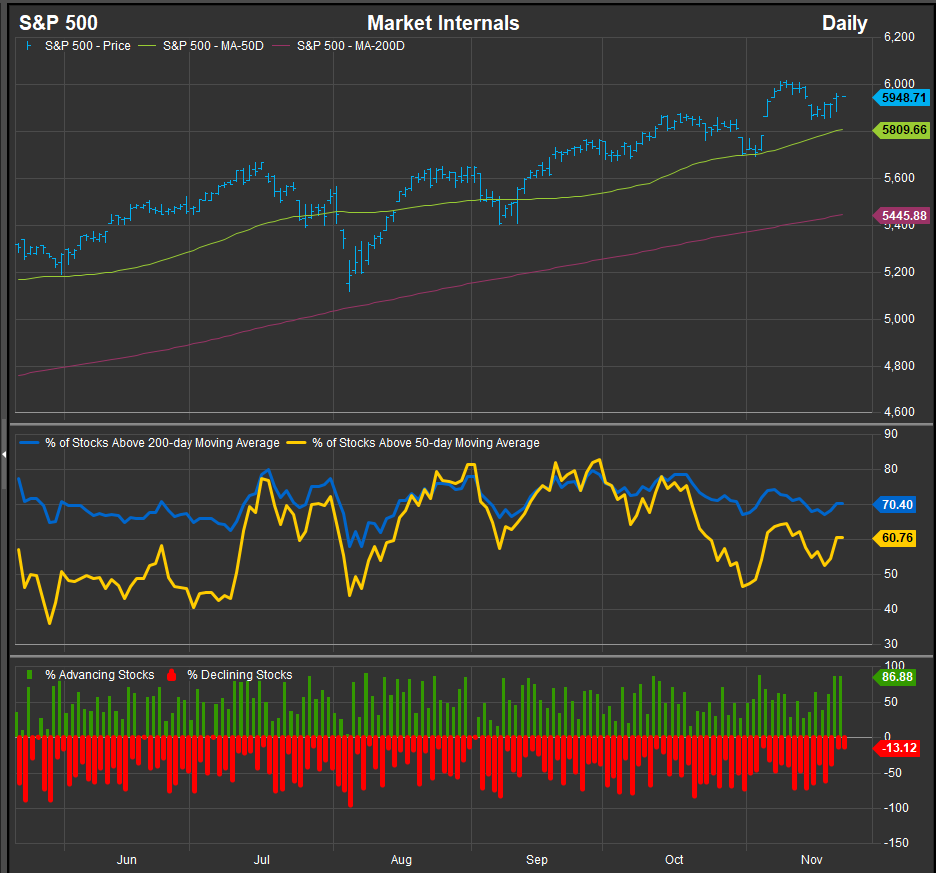
Task: Click the -100 axis label in advance-decline panel
Action: [x=895, y=807]
